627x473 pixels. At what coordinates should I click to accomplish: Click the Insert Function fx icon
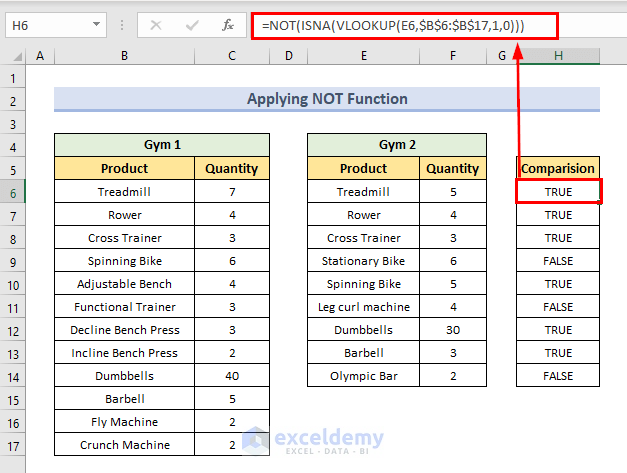pyautogui.click(x=228, y=25)
